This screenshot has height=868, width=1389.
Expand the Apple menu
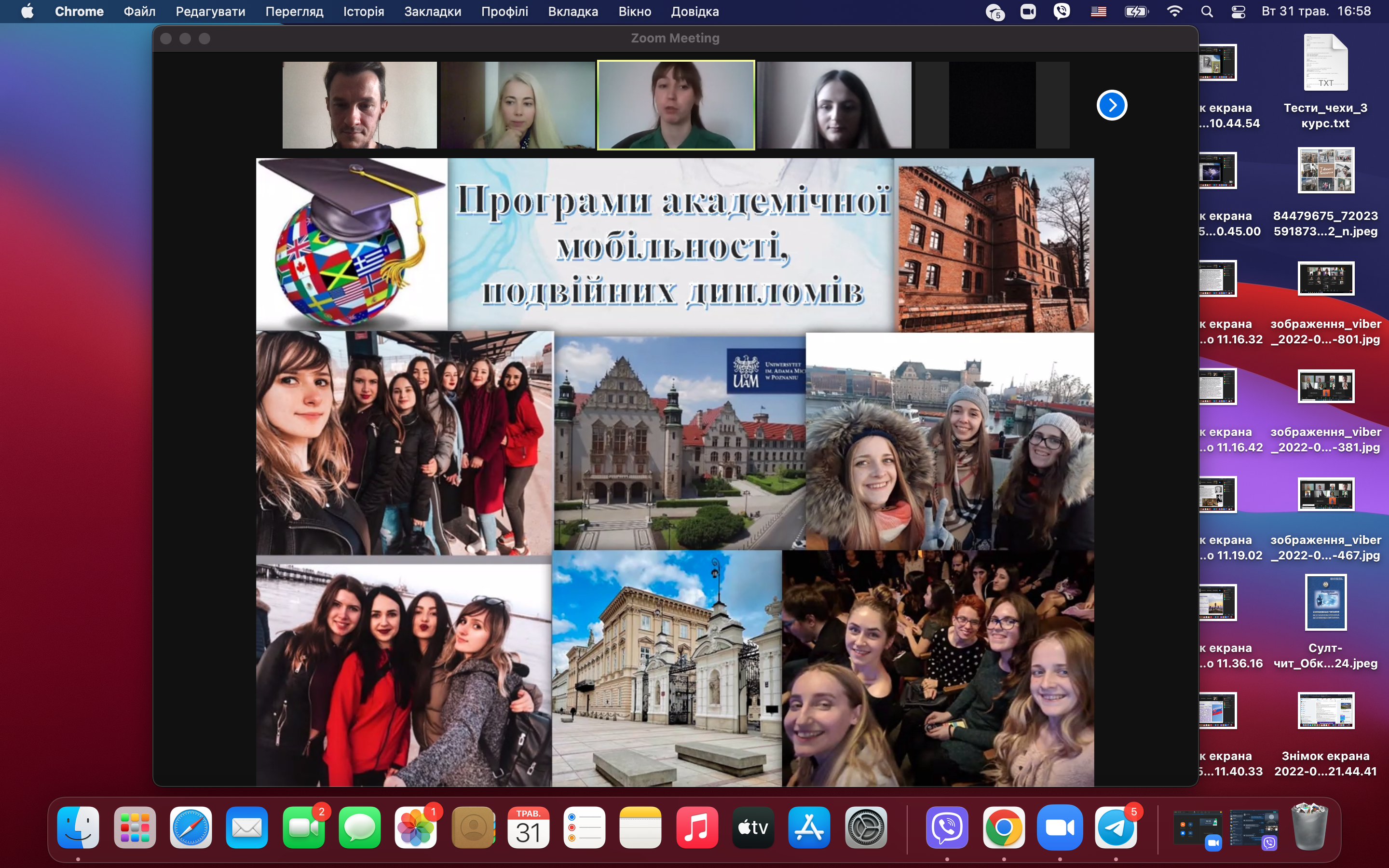coord(27,12)
